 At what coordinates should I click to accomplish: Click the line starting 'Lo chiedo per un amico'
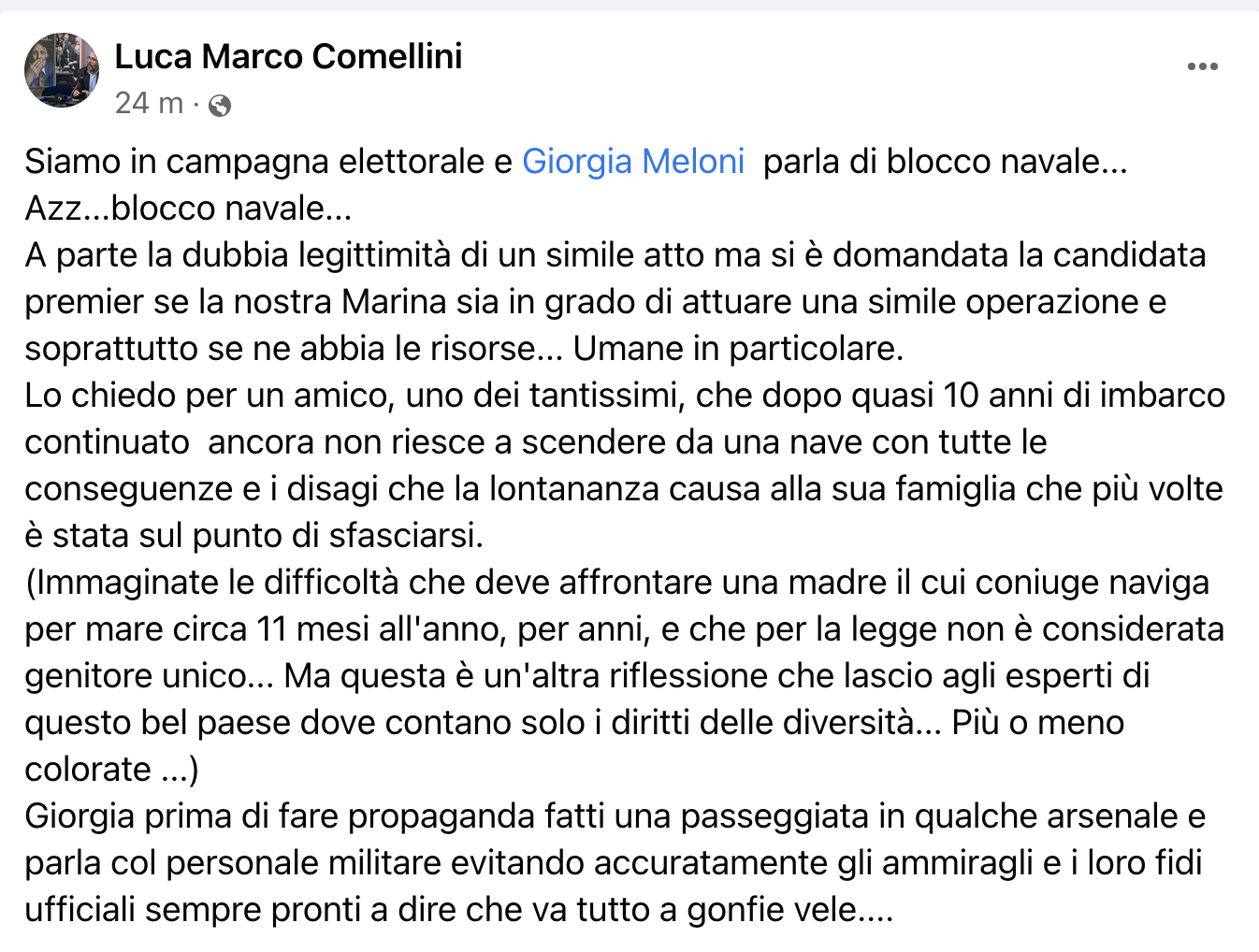(624, 396)
